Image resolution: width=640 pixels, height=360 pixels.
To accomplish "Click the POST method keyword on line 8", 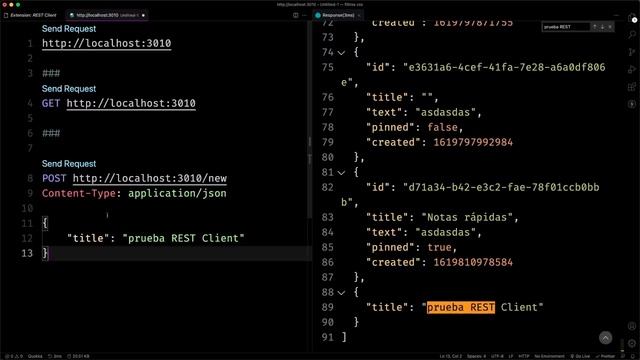I will click(x=54, y=178).
